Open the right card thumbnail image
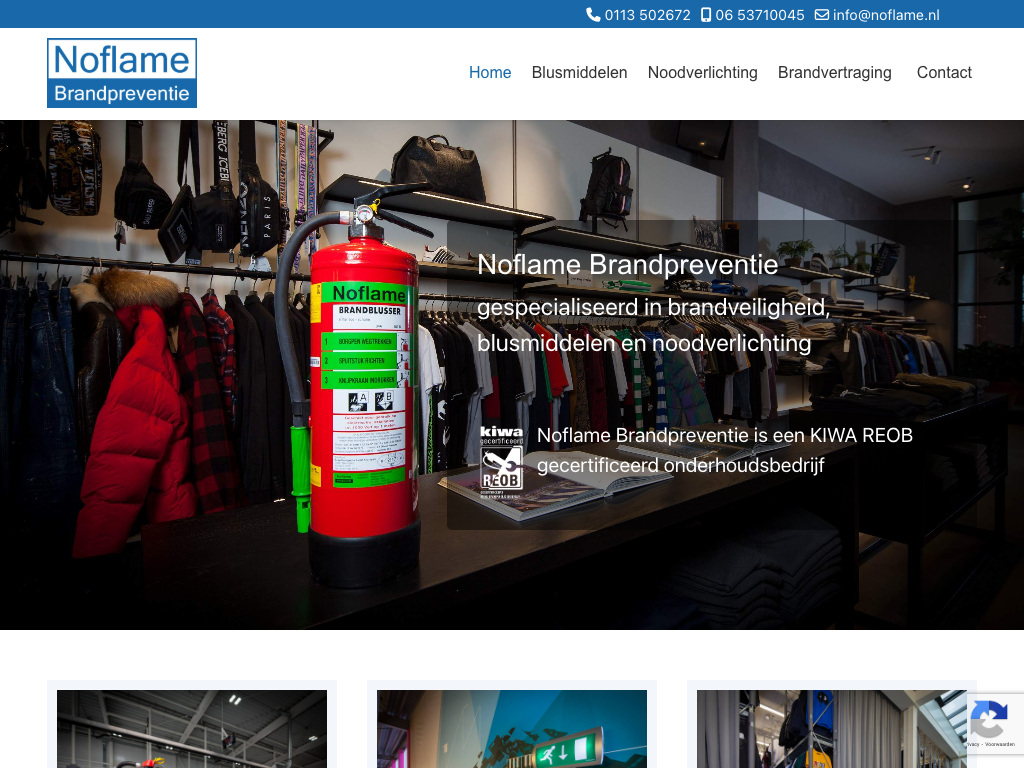Screen dimensions: 1024x768 pos(832,729)
